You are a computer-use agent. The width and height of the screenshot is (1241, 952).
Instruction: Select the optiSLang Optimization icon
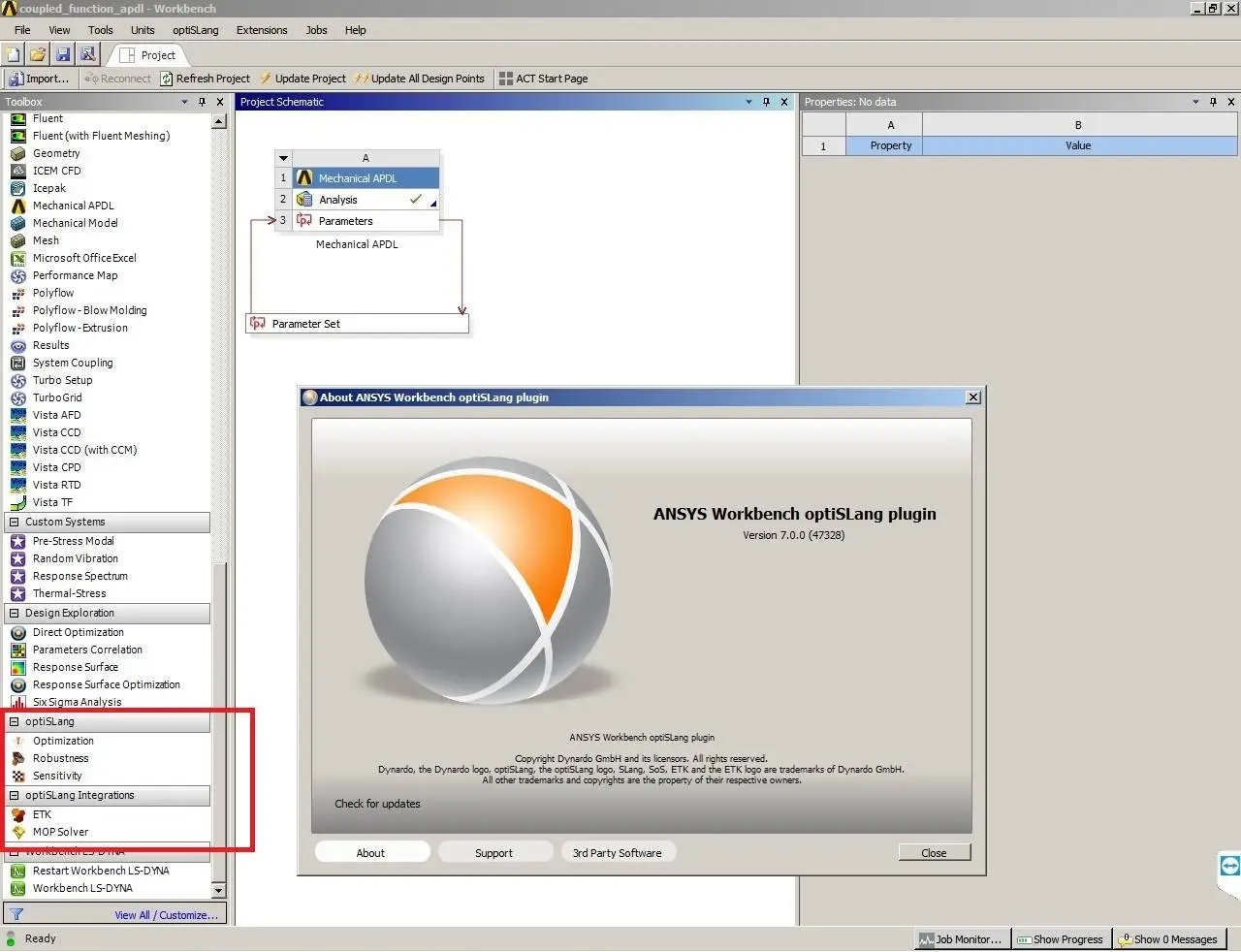18,741
